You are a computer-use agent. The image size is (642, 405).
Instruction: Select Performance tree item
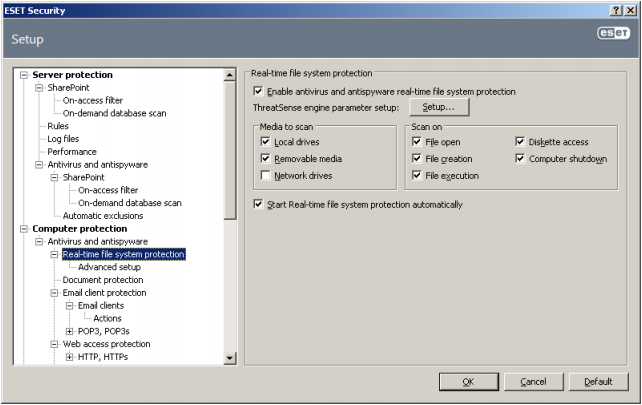[72, 152]
